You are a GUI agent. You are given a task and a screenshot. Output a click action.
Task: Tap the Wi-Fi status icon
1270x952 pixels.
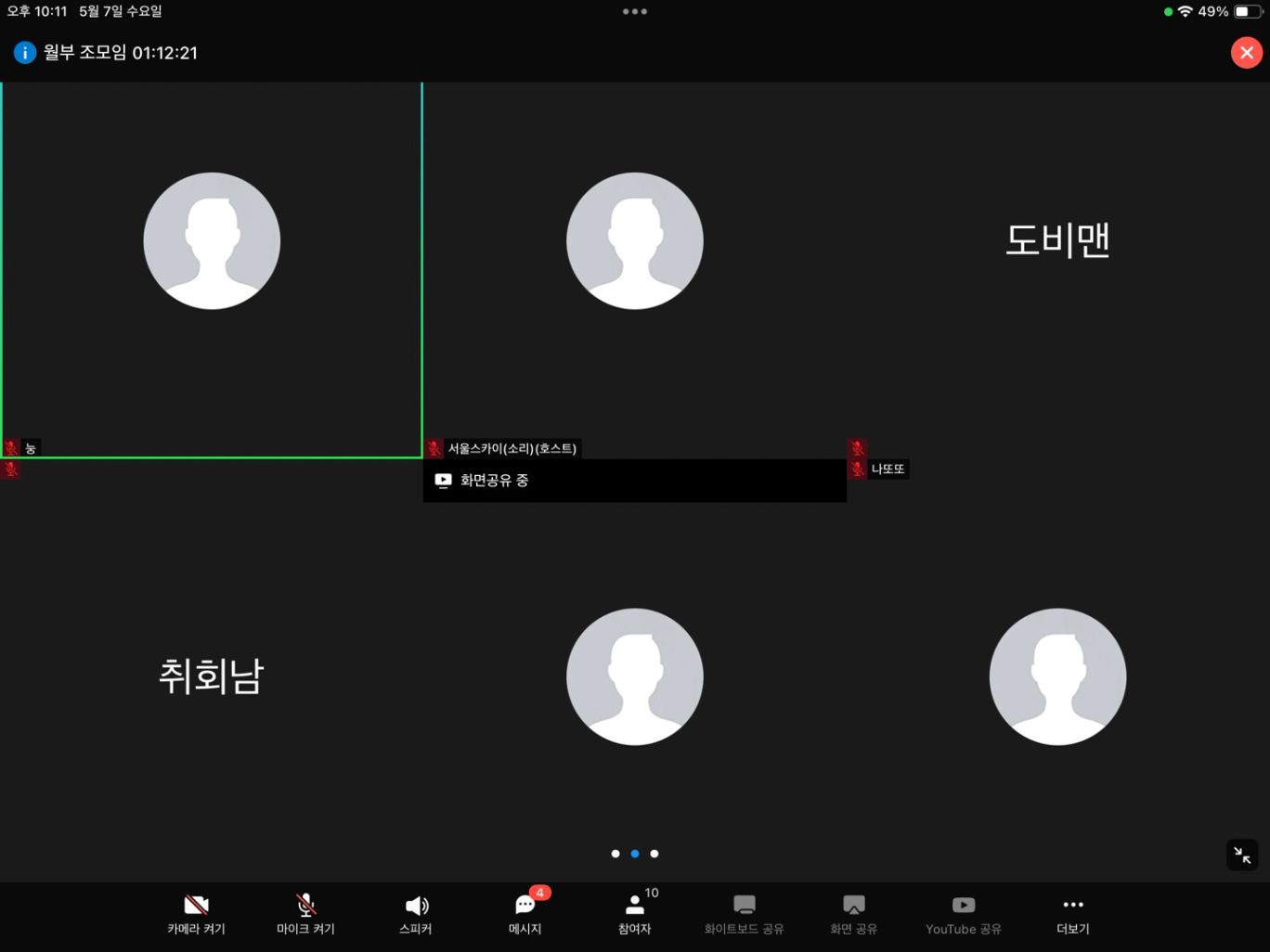pos(1186,12)
